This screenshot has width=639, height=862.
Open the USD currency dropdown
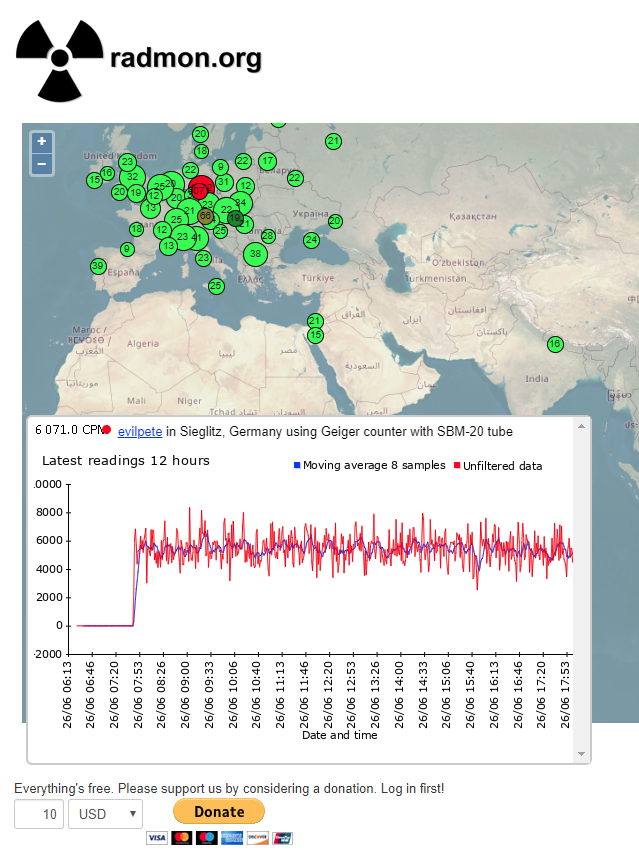106,814
